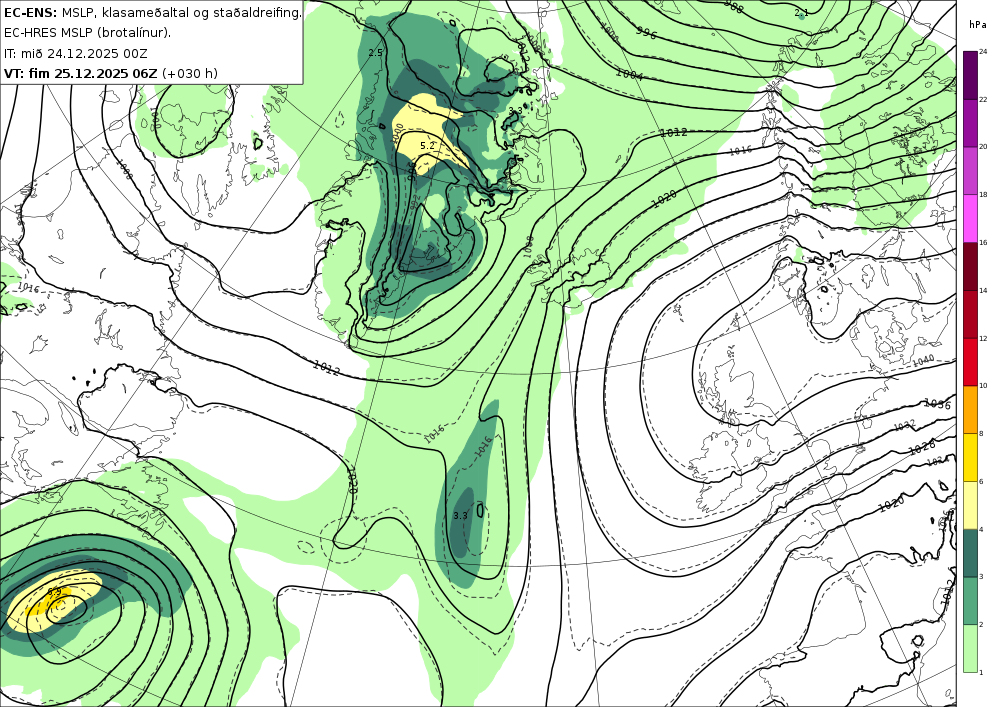Pick the darkest purple 22–24 hPa legend band
Image resolution: width=1000 pixels, height=707 pixels.
970,75
